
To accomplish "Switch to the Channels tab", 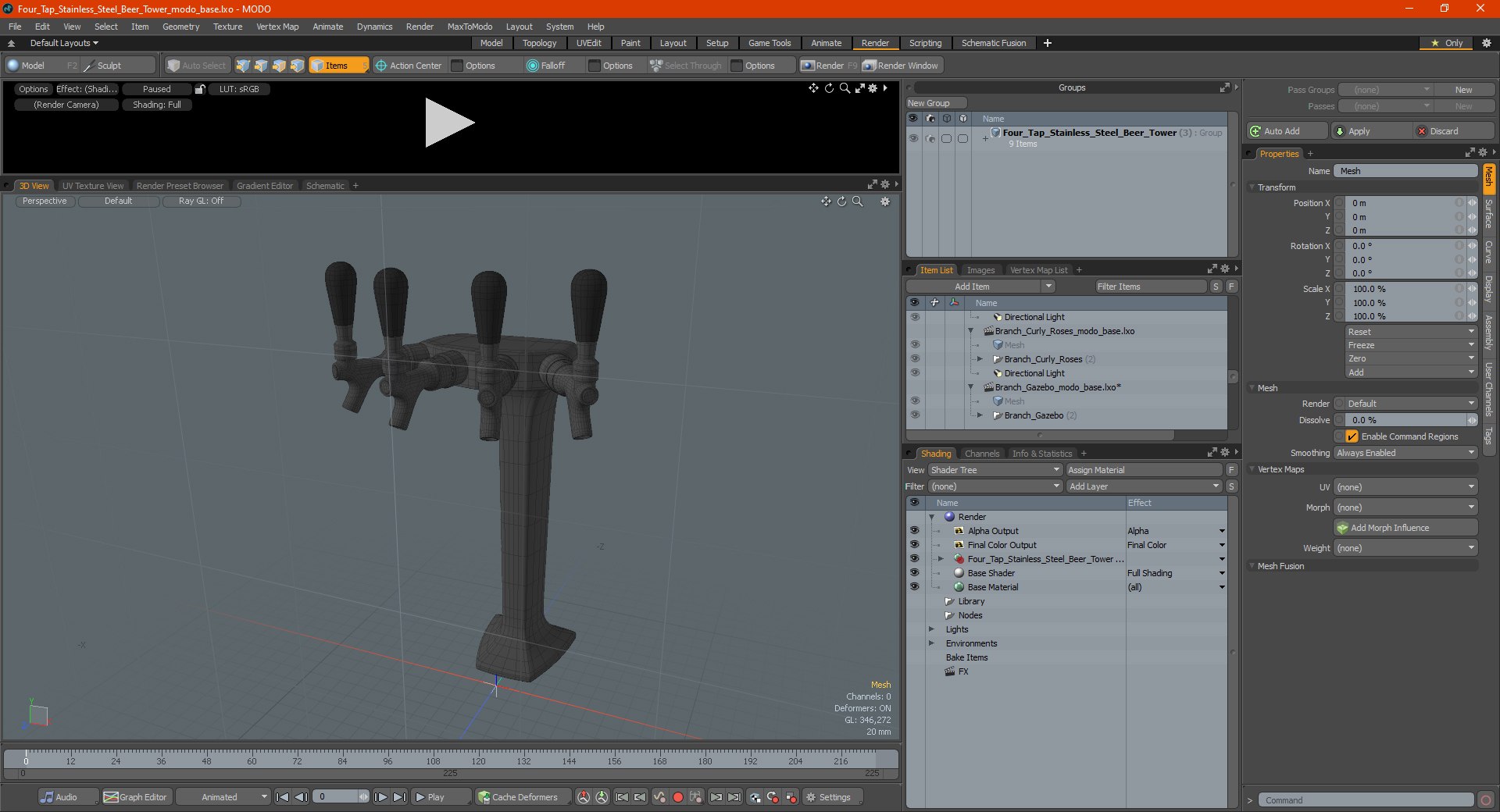I will [x=981, y=454].
